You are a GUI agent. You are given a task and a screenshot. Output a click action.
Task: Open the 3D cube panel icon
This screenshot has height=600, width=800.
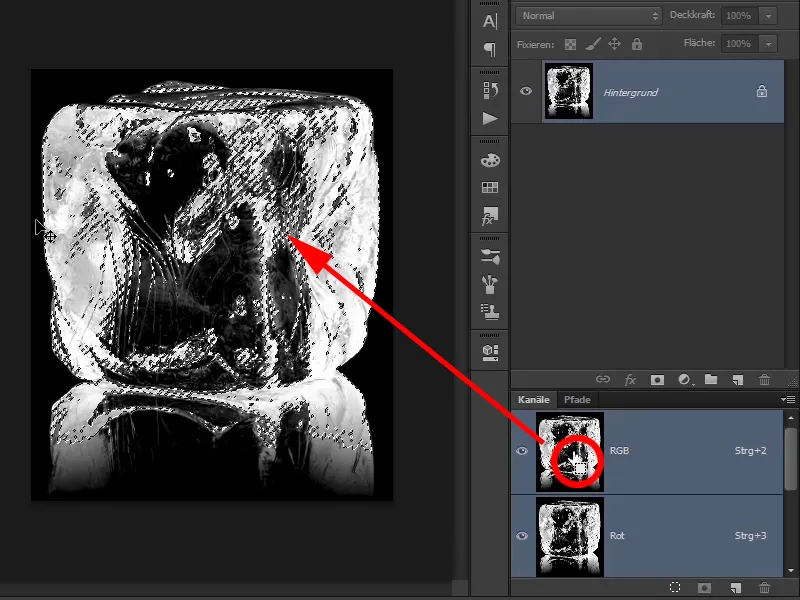click(490, 353)
